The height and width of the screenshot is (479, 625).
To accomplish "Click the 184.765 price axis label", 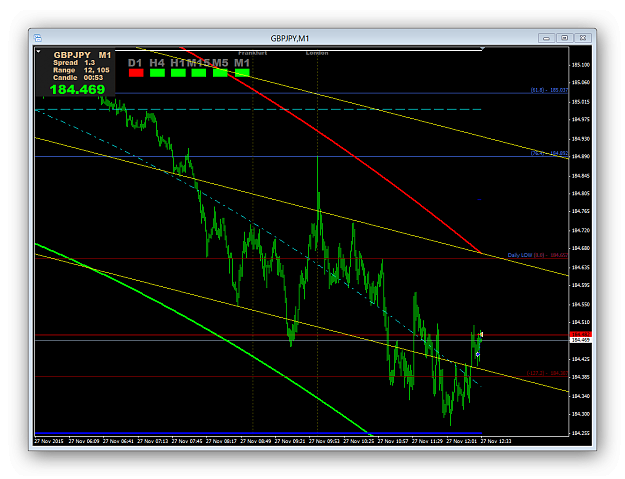I will click(581, 211).
